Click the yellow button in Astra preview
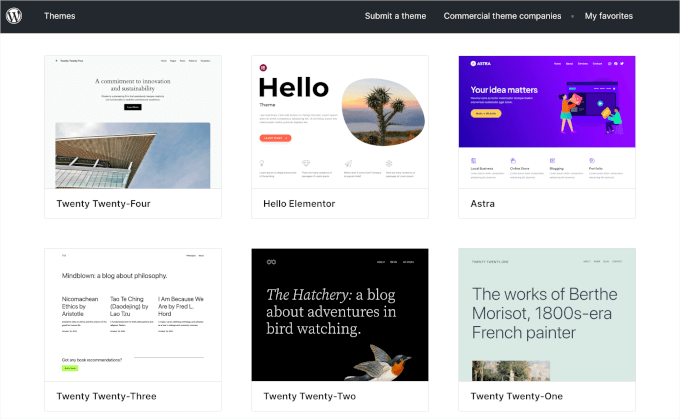The height and width of the screenshot is (419, 680). tap(484, 114)
